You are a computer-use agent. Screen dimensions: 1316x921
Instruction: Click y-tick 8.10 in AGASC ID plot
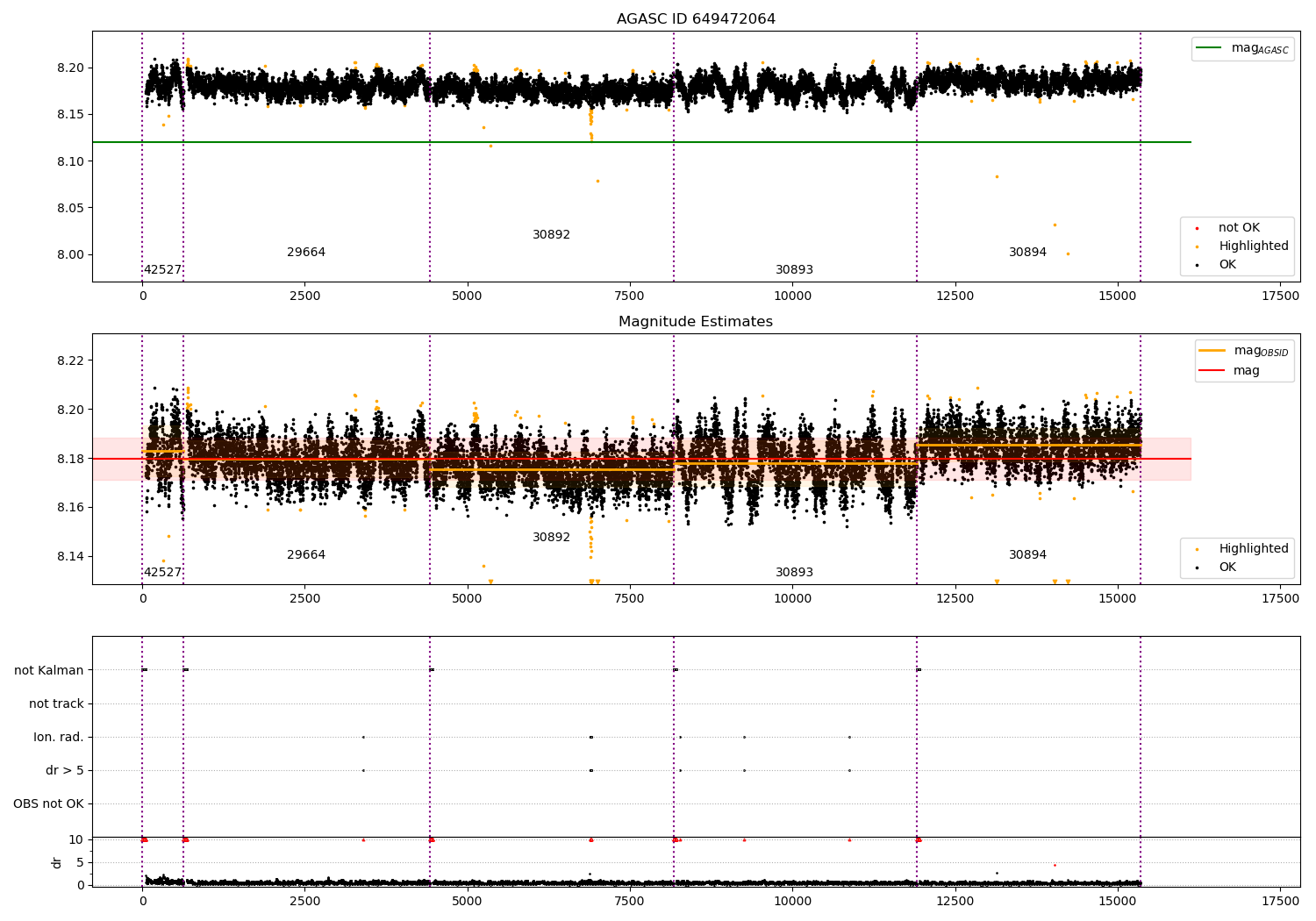(x=71, y=161)
